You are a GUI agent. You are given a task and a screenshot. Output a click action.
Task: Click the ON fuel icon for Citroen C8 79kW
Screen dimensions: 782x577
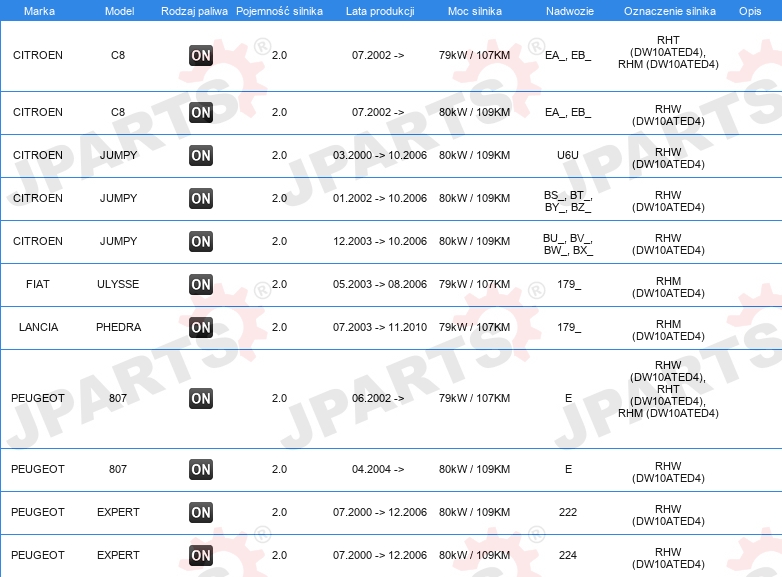[x=201, y=55]
